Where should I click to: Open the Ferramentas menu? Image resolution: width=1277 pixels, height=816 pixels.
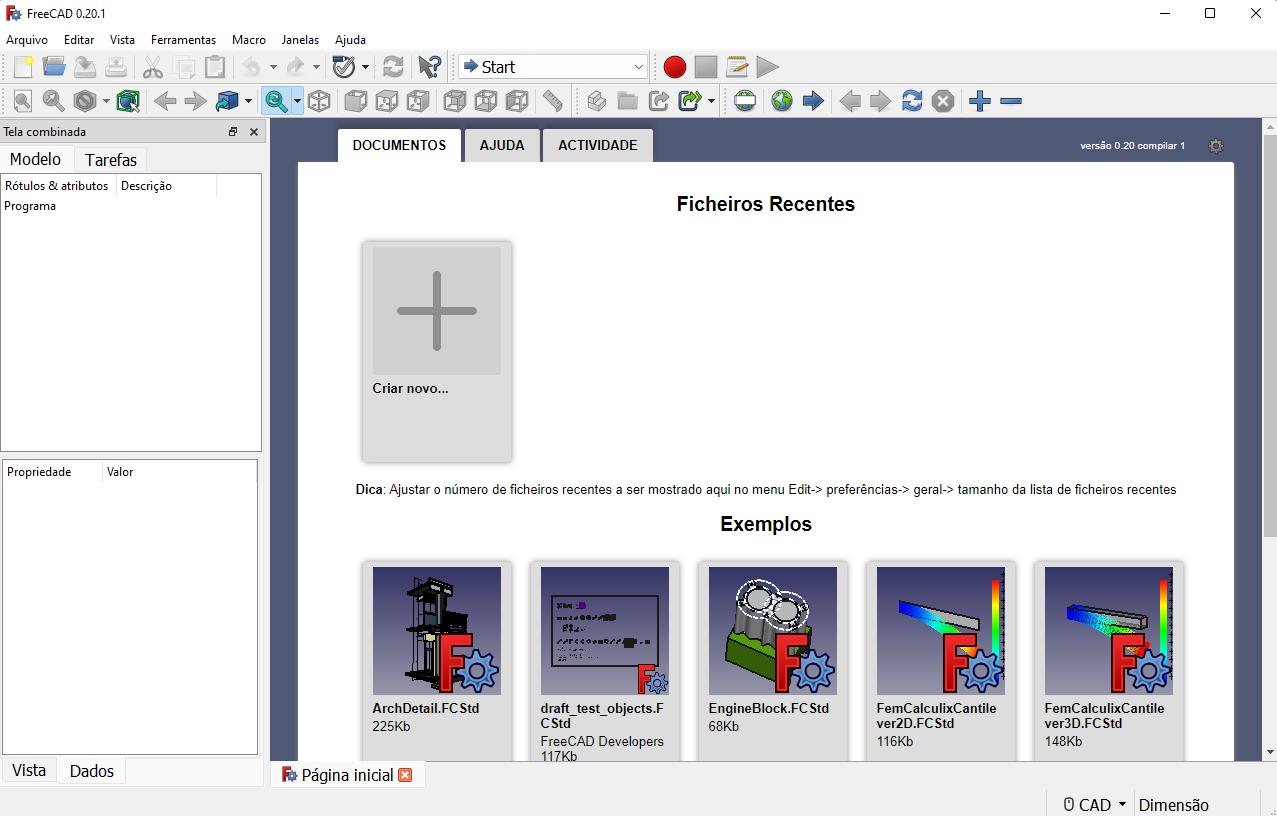tap(183, 40)
